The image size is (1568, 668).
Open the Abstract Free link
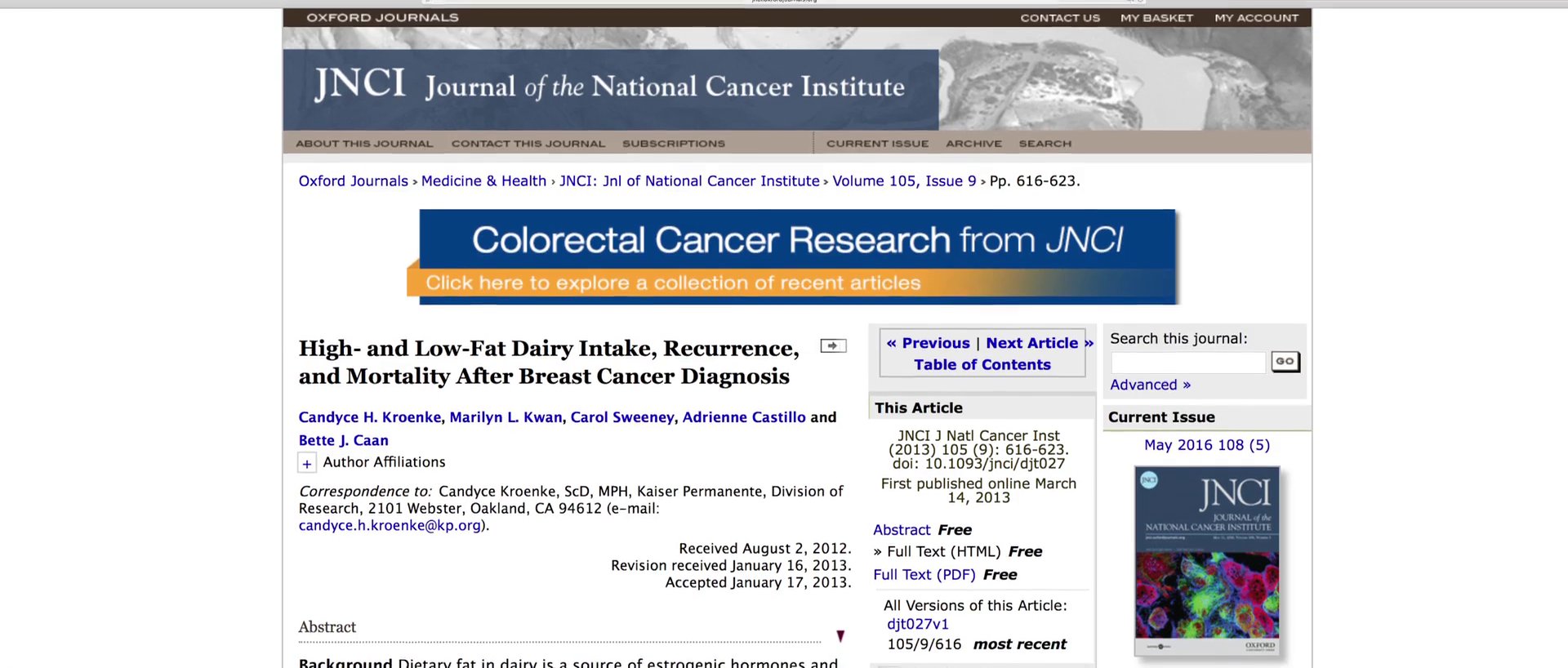902,530
